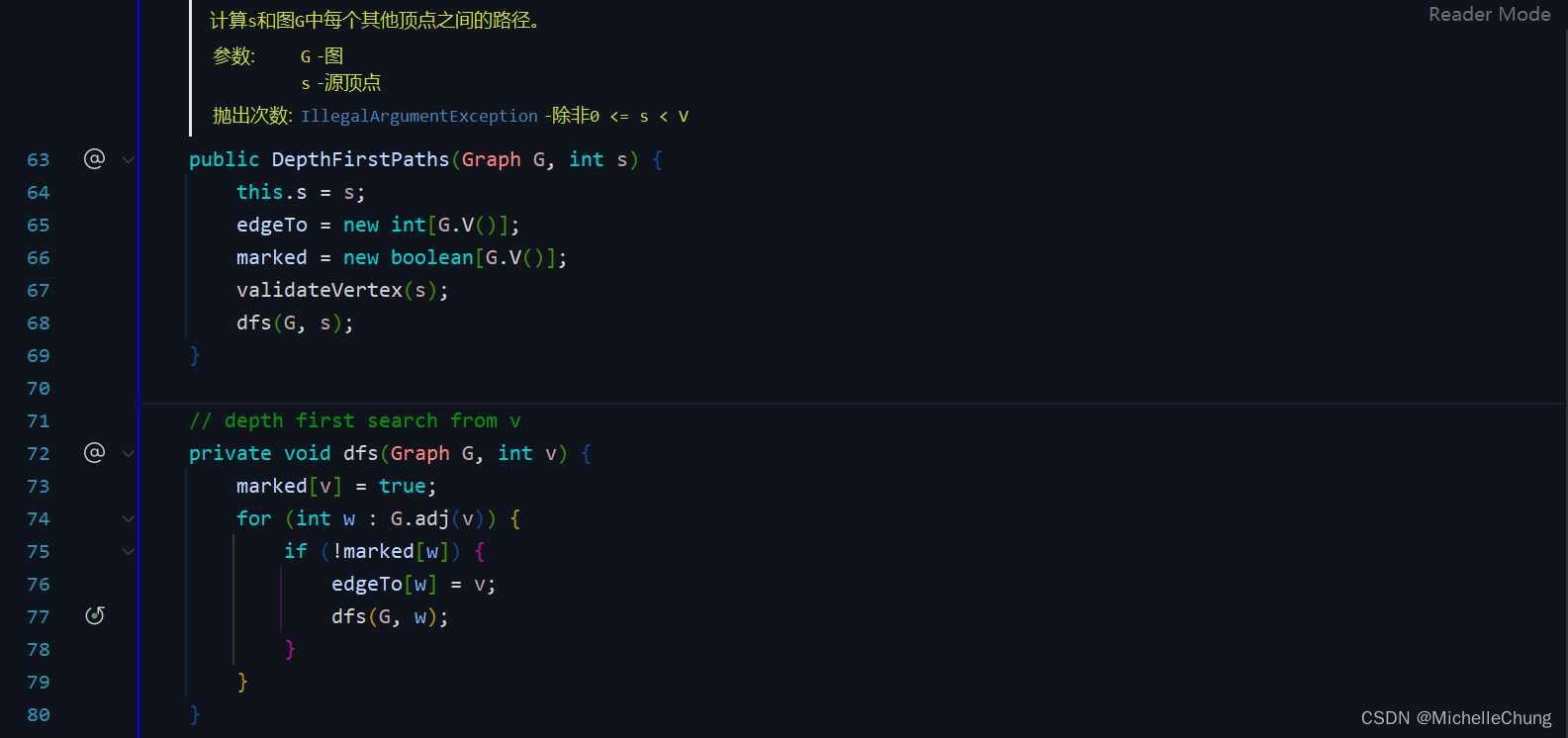The height and width of the screenshot is (738, 1568).
Task: Click line number 71 in the gutter
Action: coord(39,420)
